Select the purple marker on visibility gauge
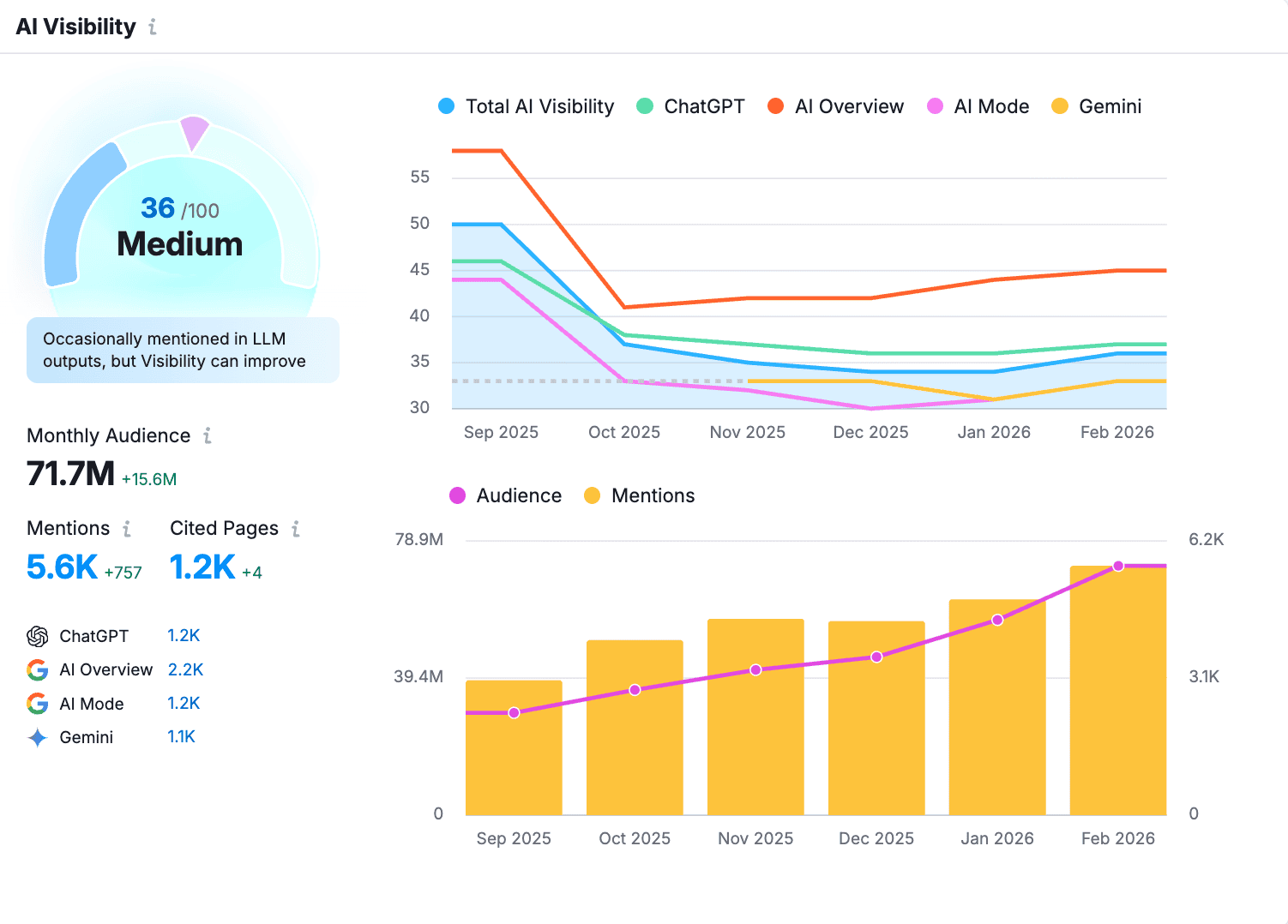Screen dimensions: 1288x924 point(195,133)
